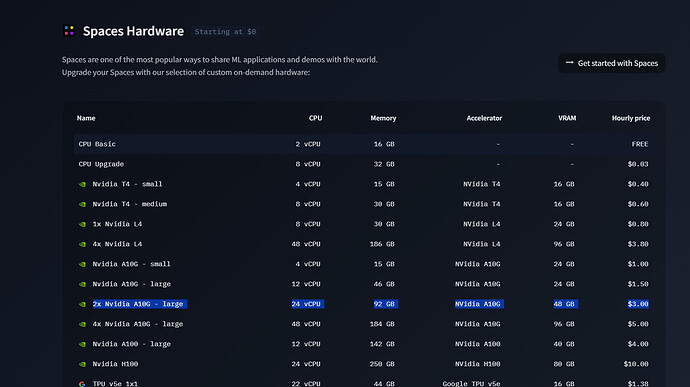690x387 pixels.
Task: Select '4x Nvidia A10G - large' name
Action: pos(137,324)
